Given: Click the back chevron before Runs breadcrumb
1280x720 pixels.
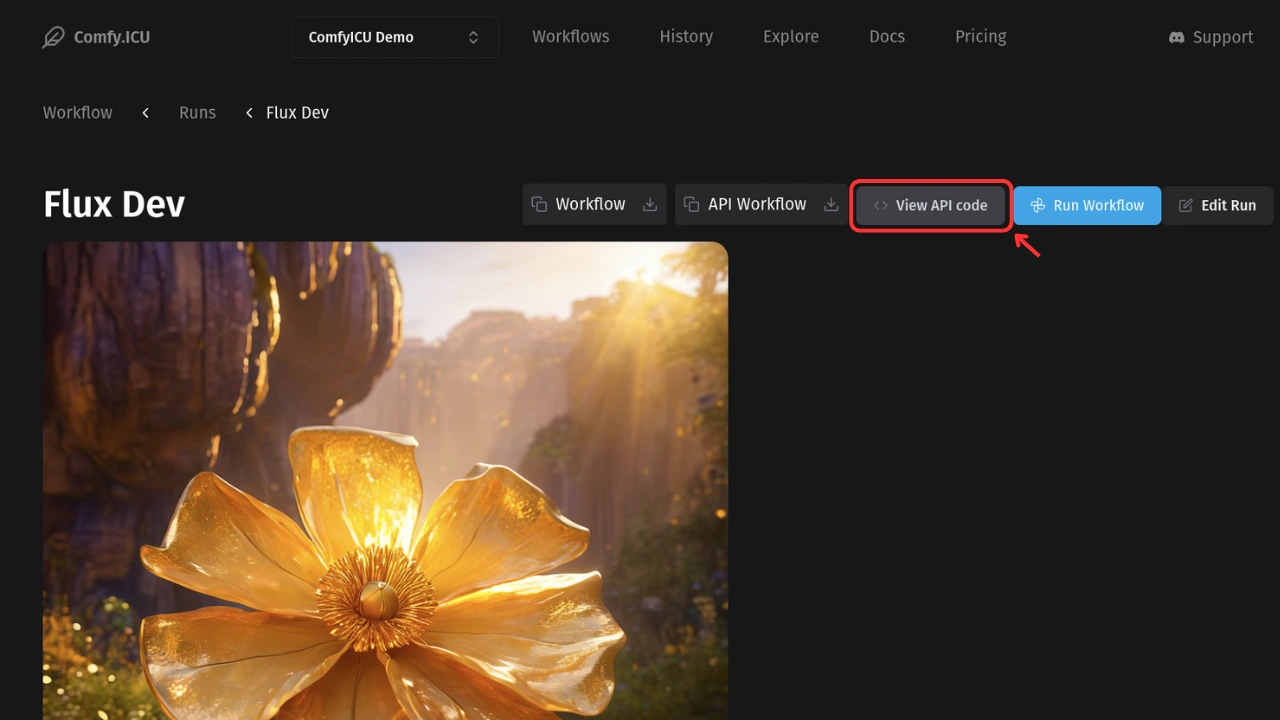Looking at the screenshot, I should coord(146,113).
